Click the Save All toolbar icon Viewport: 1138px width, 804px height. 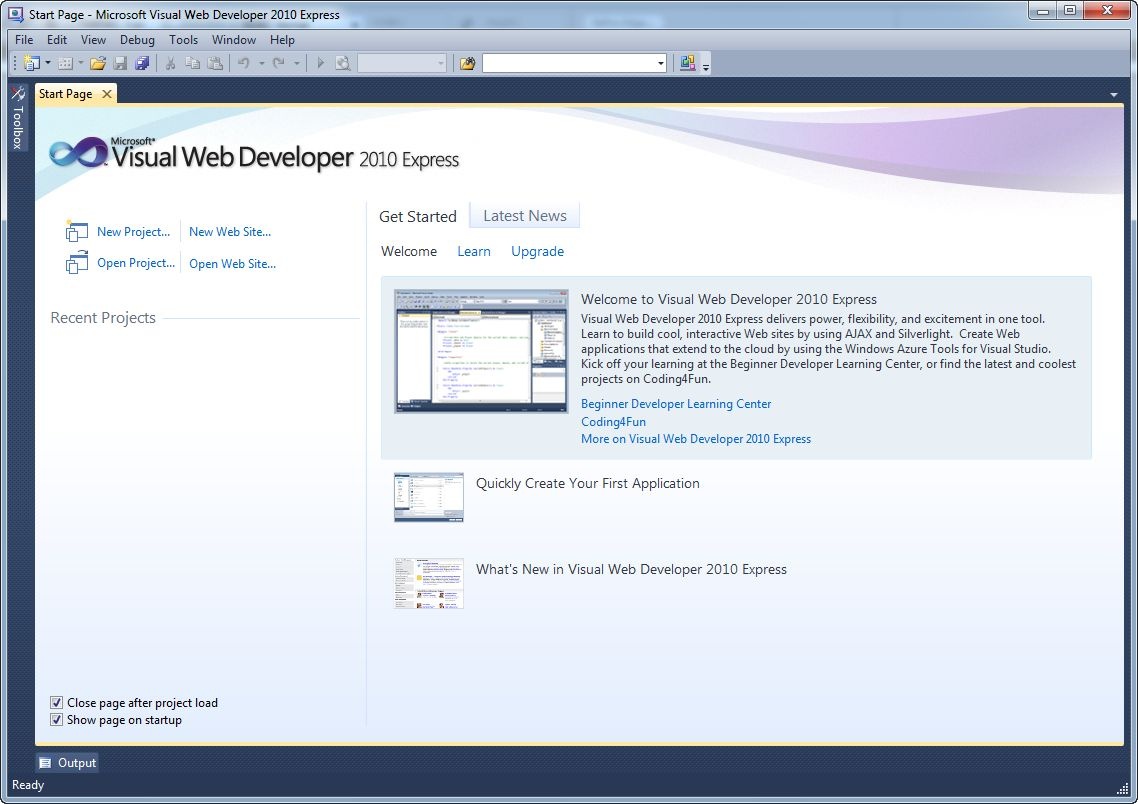pyautogui.click(x=142, y=63)
